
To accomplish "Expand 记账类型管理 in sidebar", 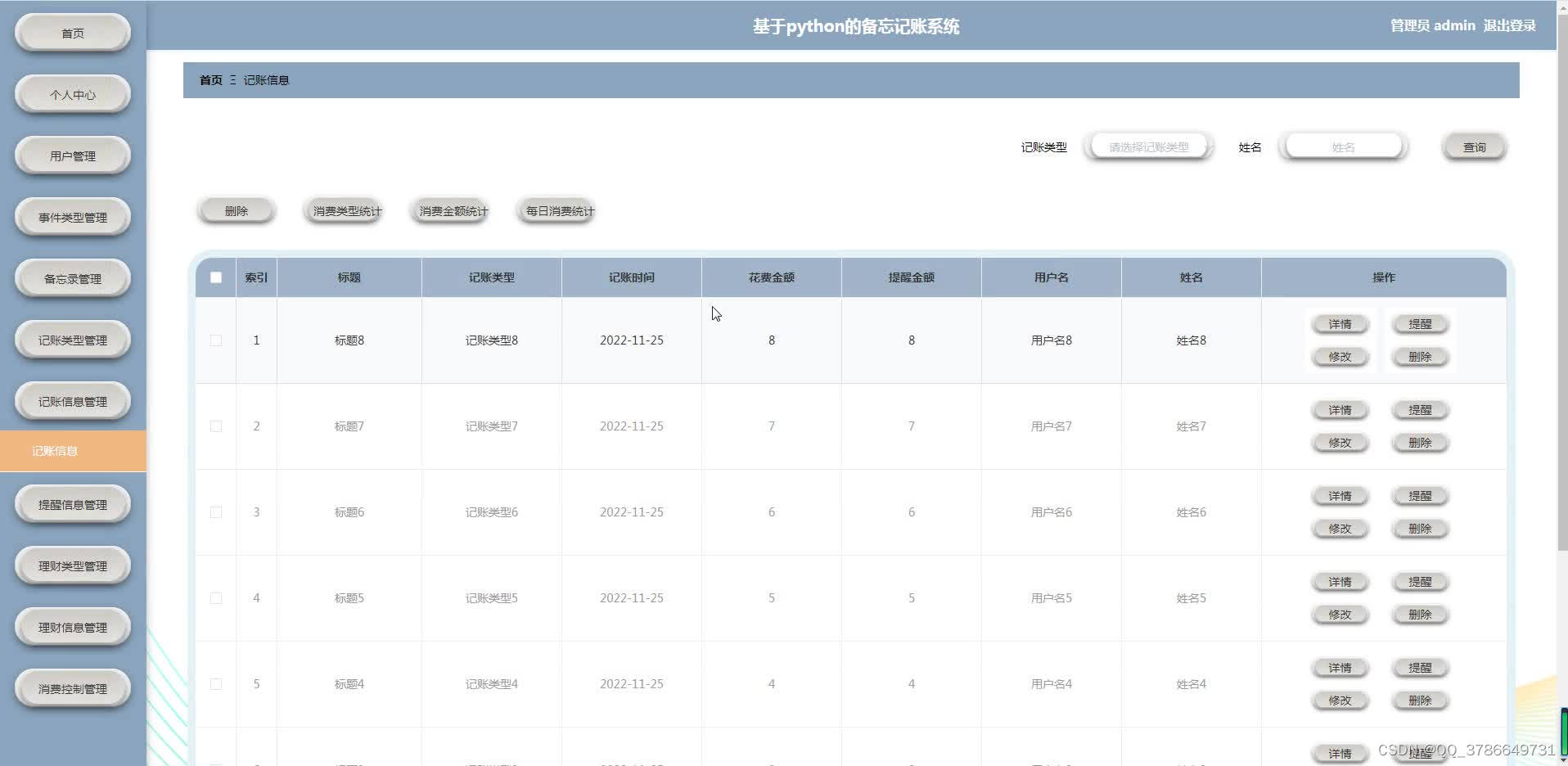I will 73,340.
